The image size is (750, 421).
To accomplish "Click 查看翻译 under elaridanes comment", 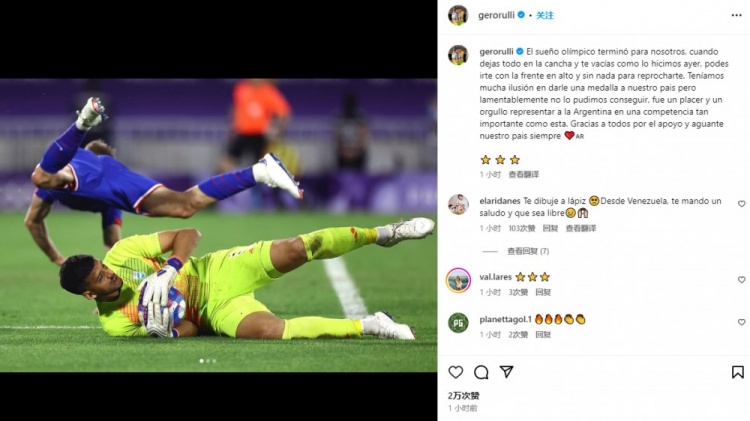I will pyautogui.click(x=581, y=228).
